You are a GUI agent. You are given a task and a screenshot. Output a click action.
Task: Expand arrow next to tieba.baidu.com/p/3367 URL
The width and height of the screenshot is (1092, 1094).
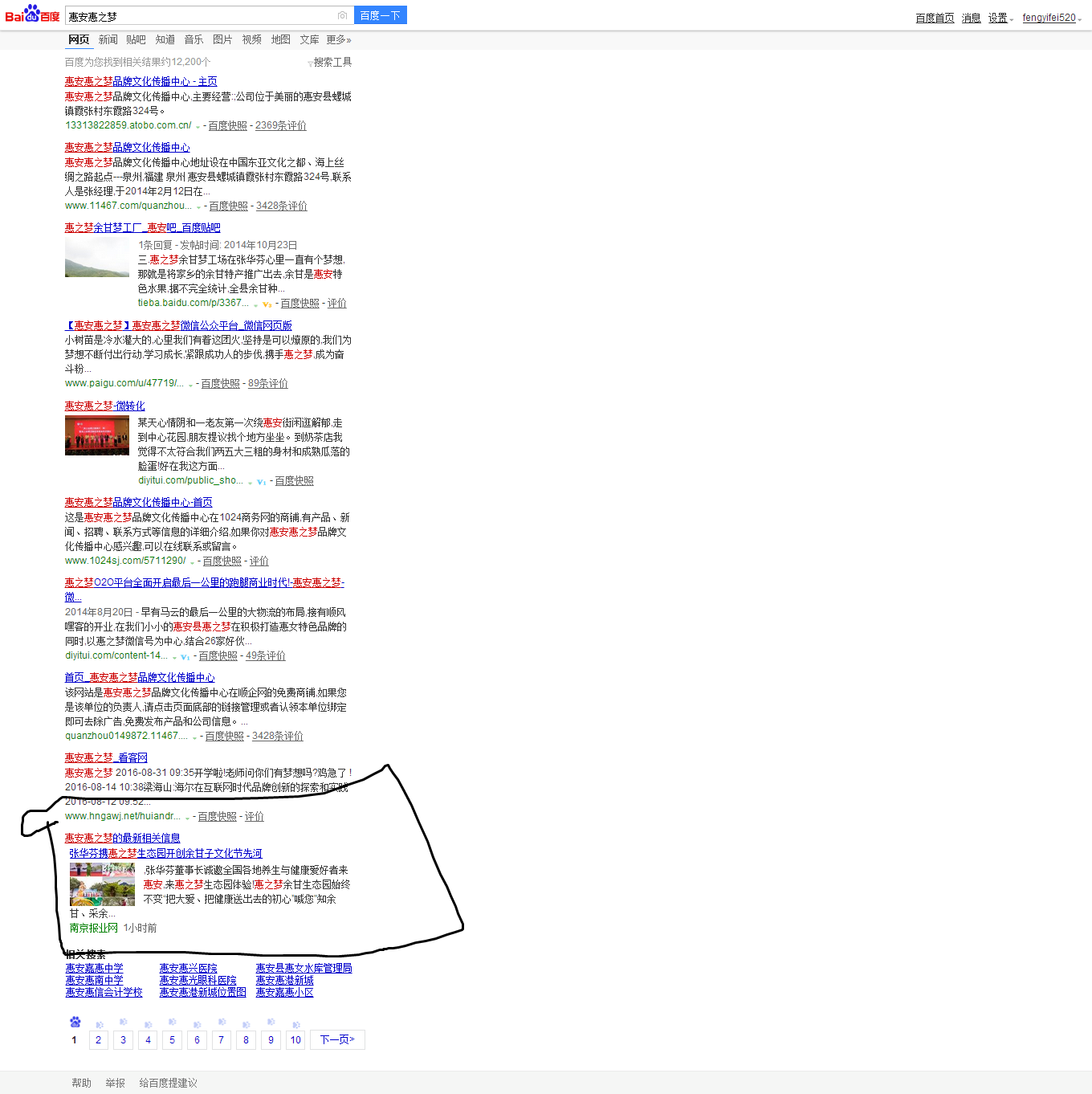coord(256,304)
